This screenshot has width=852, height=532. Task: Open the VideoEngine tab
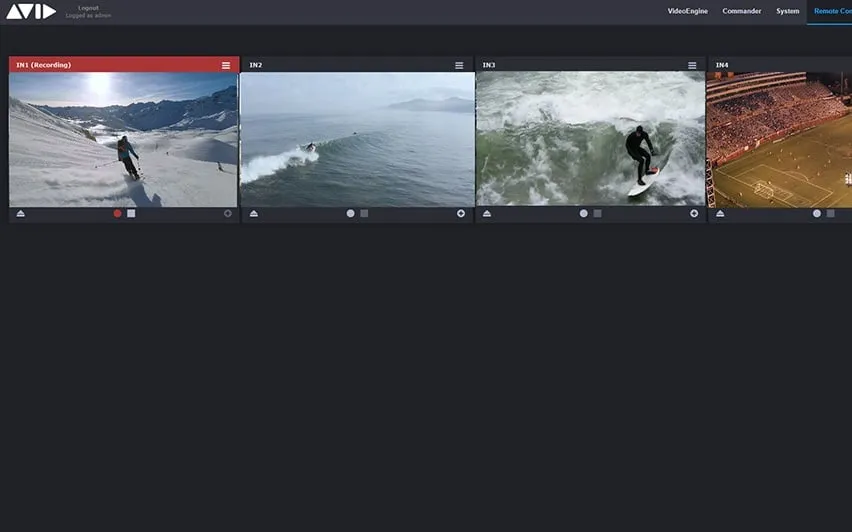click(x=687, y=11)
